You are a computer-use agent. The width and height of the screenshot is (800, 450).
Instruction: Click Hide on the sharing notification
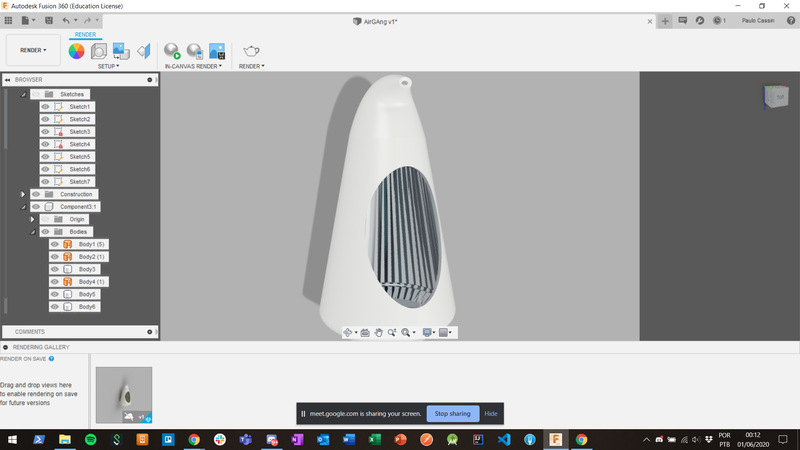coord(490,413)
